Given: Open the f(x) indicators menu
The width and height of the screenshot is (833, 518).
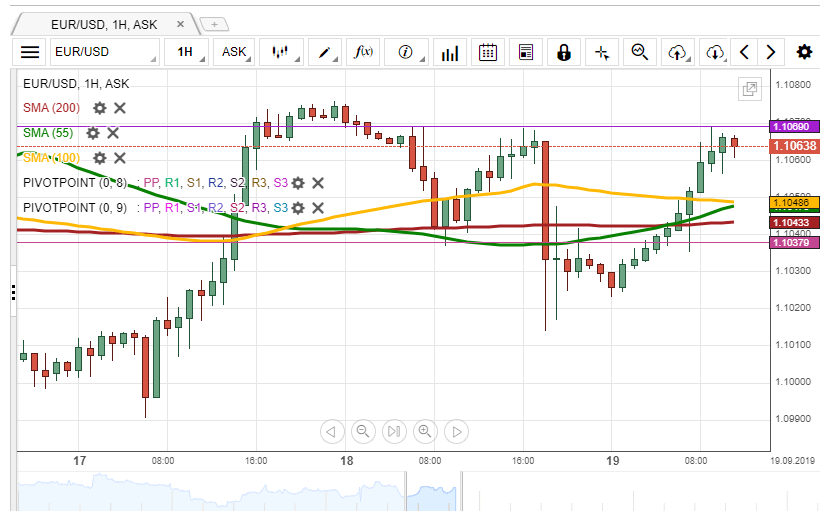Looking at the screenshot, I should coord(365,52).
